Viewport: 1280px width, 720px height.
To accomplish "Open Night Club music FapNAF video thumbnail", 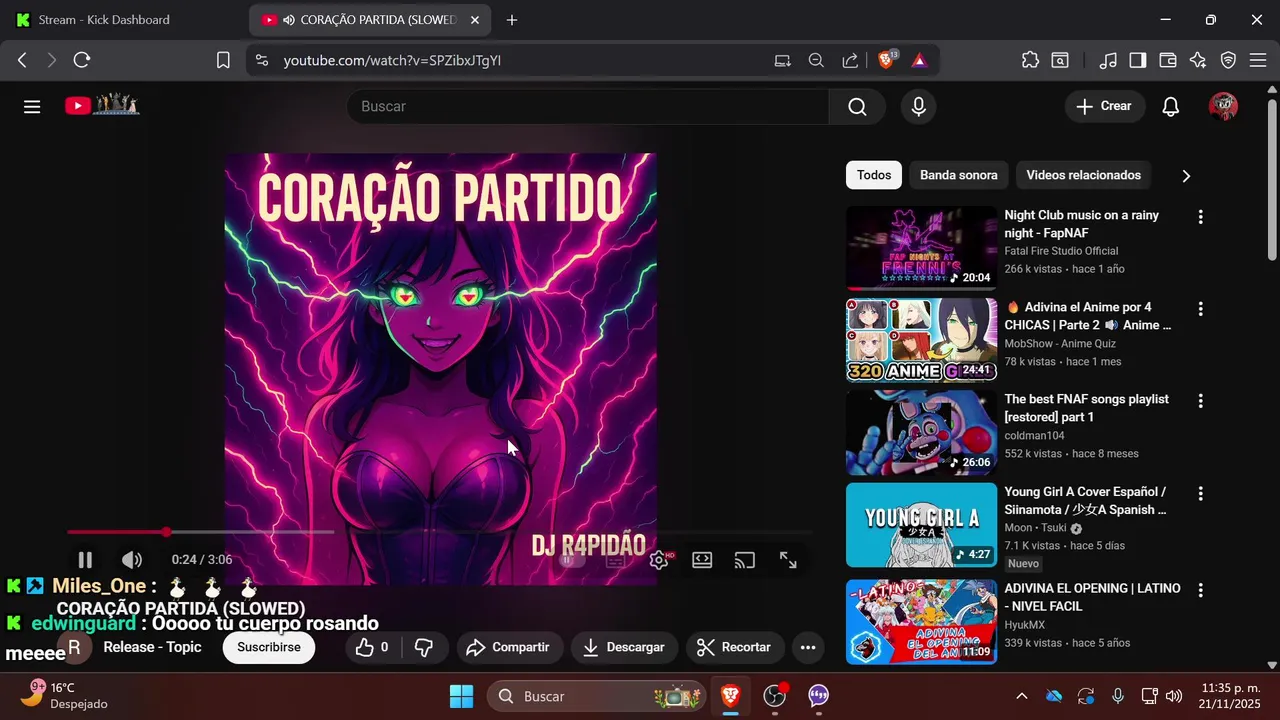I will click(x=921, y=248).
